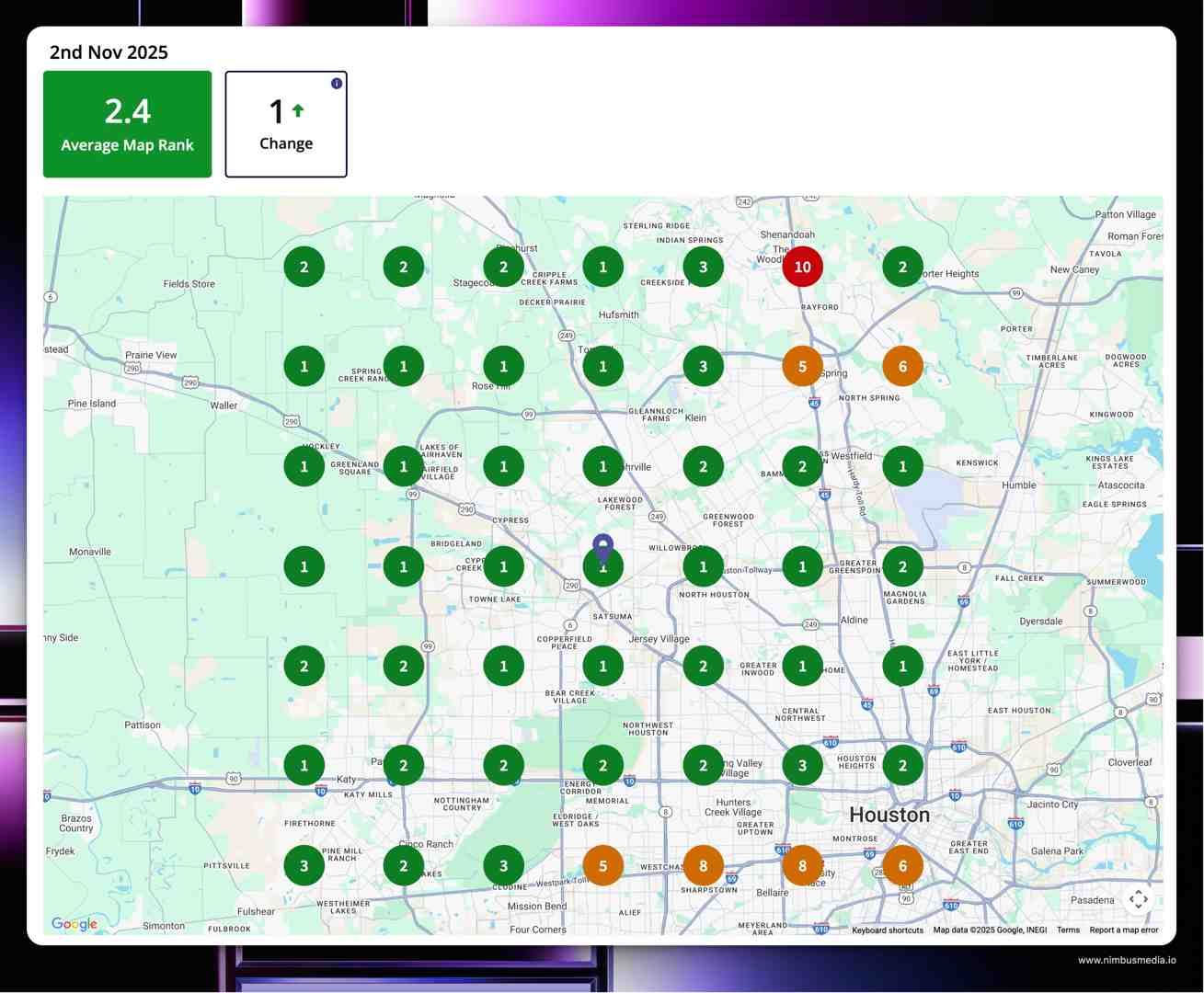Click the green 3 marker near Indian Springs
This screenshot has height=993, width=1204.
pyautogui.click(x=703, y=268)
